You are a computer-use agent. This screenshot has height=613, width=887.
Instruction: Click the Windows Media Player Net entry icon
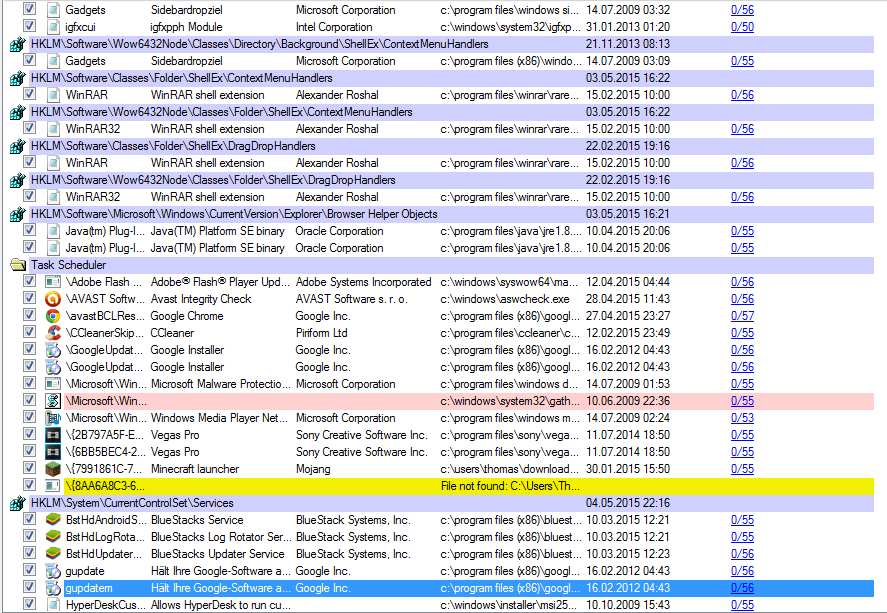(53, 418)
